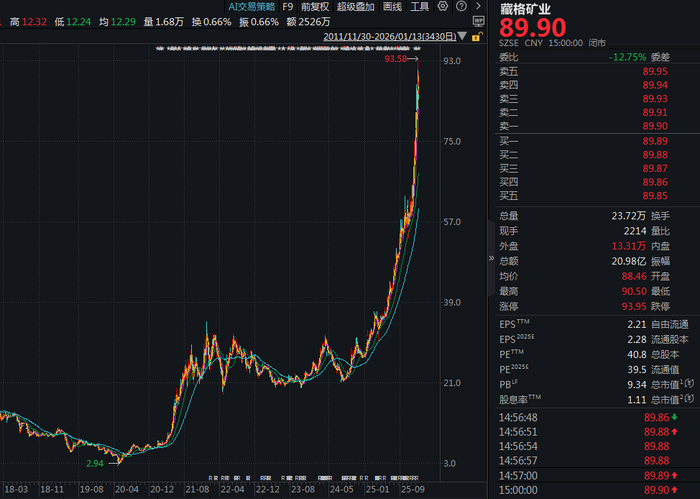Open the 画线 drawing tools menu
This screenshot has width=700, height=499.
tap(392, 7)
